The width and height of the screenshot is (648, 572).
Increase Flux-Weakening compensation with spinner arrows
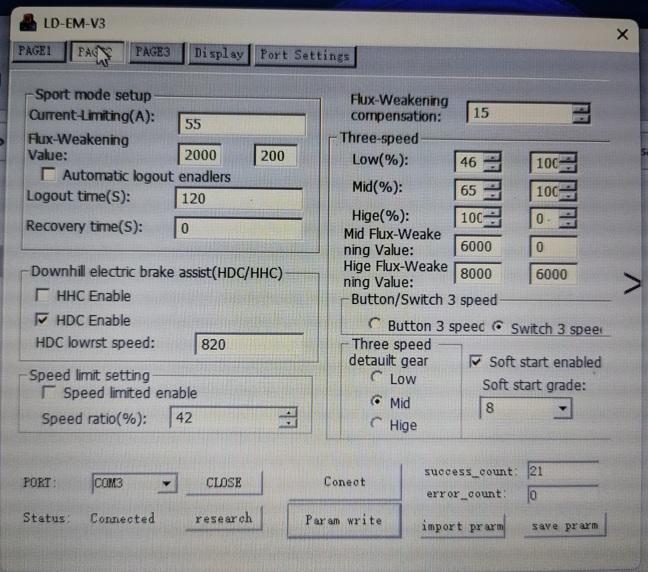[581, 109]
